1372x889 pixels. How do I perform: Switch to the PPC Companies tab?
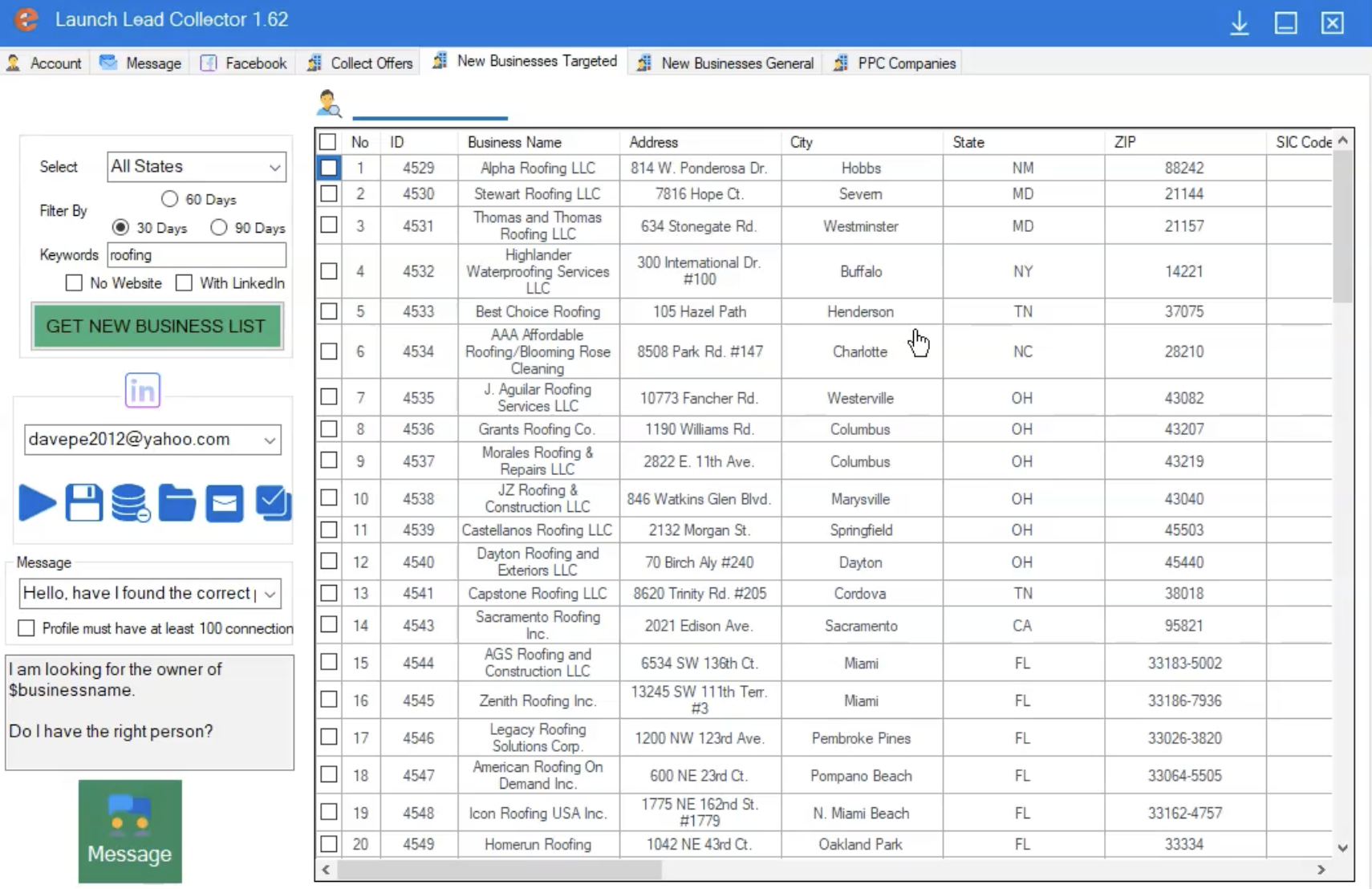[895, 63]
